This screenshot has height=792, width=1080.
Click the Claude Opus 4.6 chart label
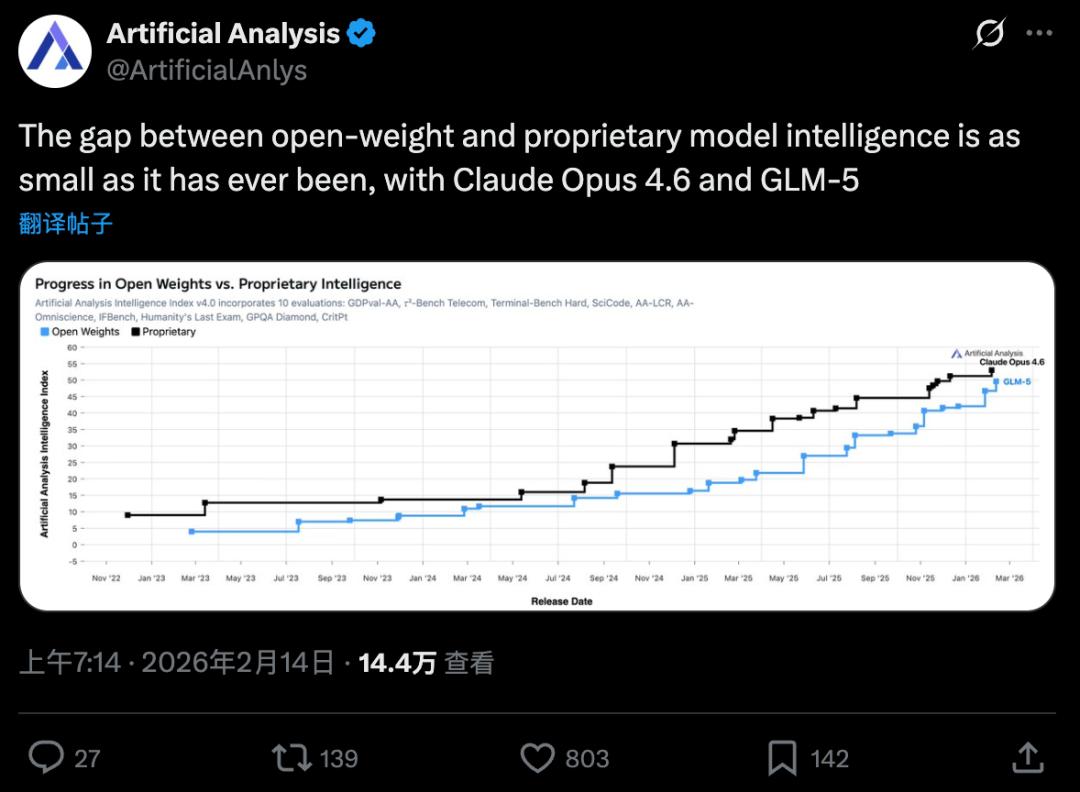pyautogui.click(x=1011, y=362)
